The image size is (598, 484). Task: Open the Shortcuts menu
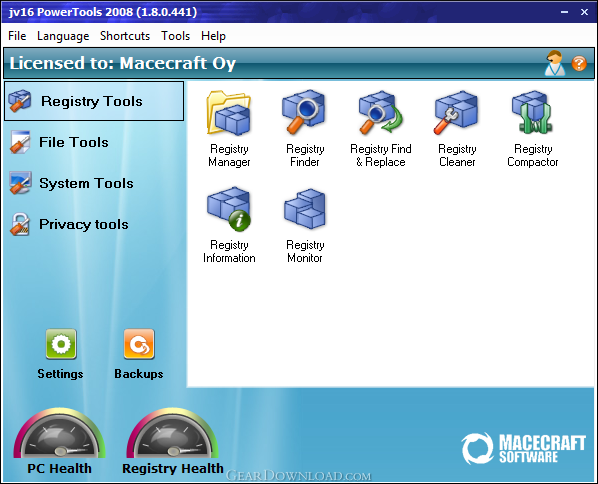125,36
